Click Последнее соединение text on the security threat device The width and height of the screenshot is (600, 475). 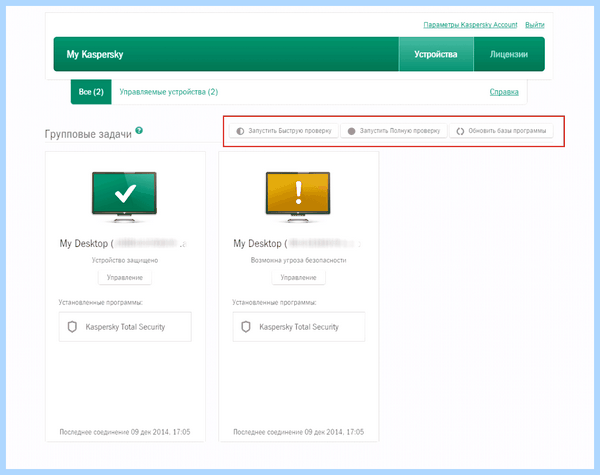point(298,432)
